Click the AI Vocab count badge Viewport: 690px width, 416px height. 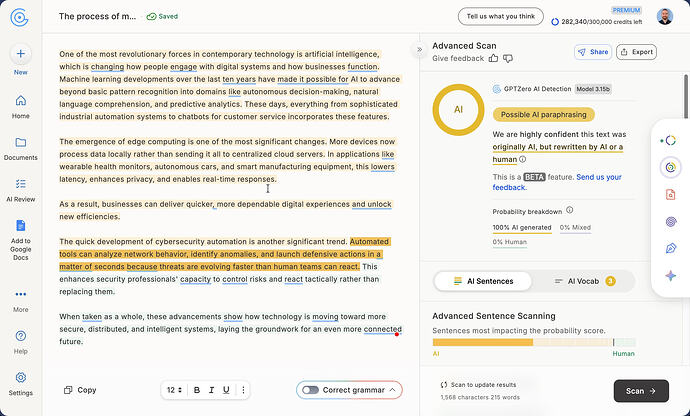610,281
